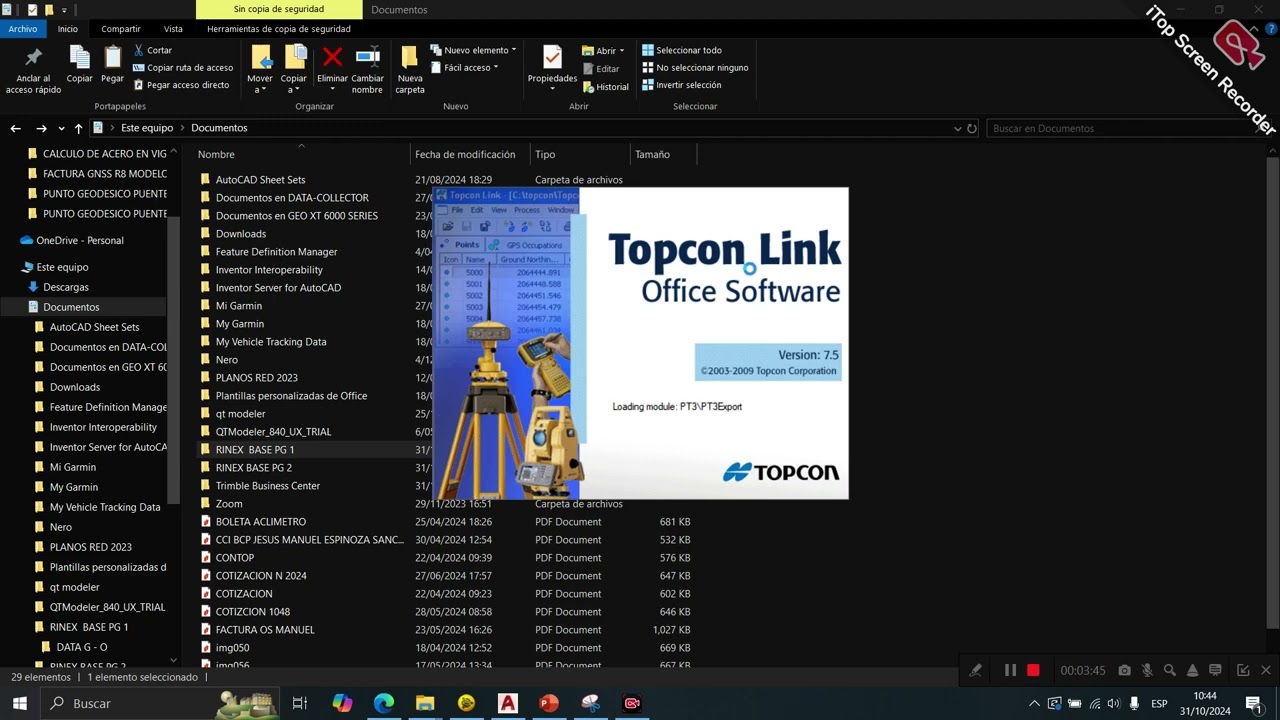Click Pegar acceso directo
This screenshot has width=1280, height=720.
[180, 85]
